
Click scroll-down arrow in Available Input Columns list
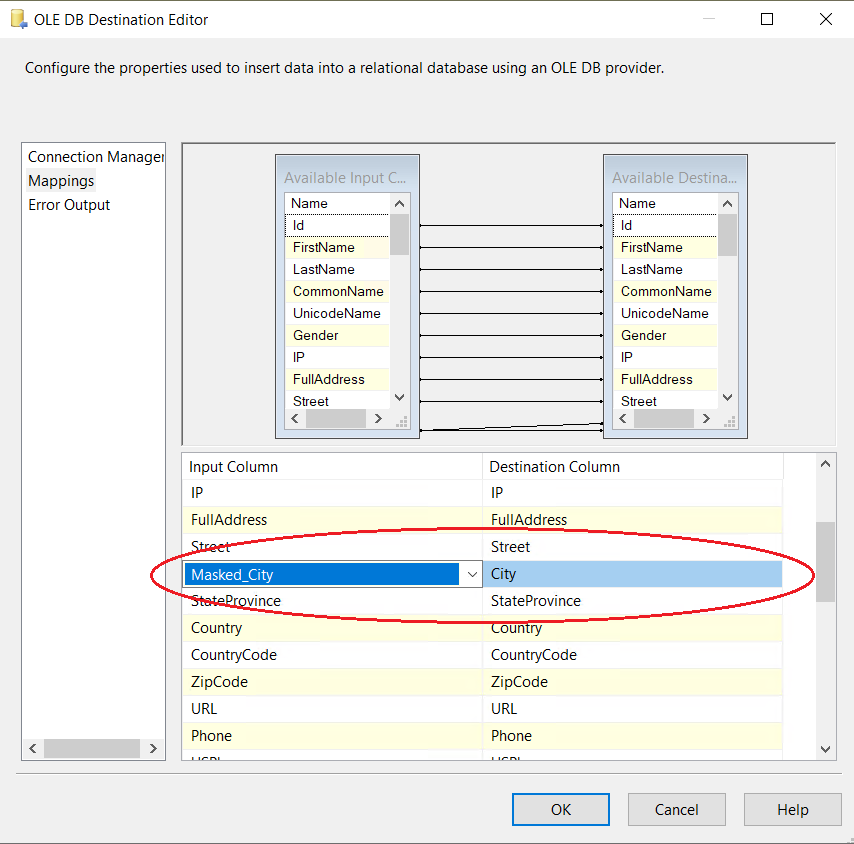(399, 397)
